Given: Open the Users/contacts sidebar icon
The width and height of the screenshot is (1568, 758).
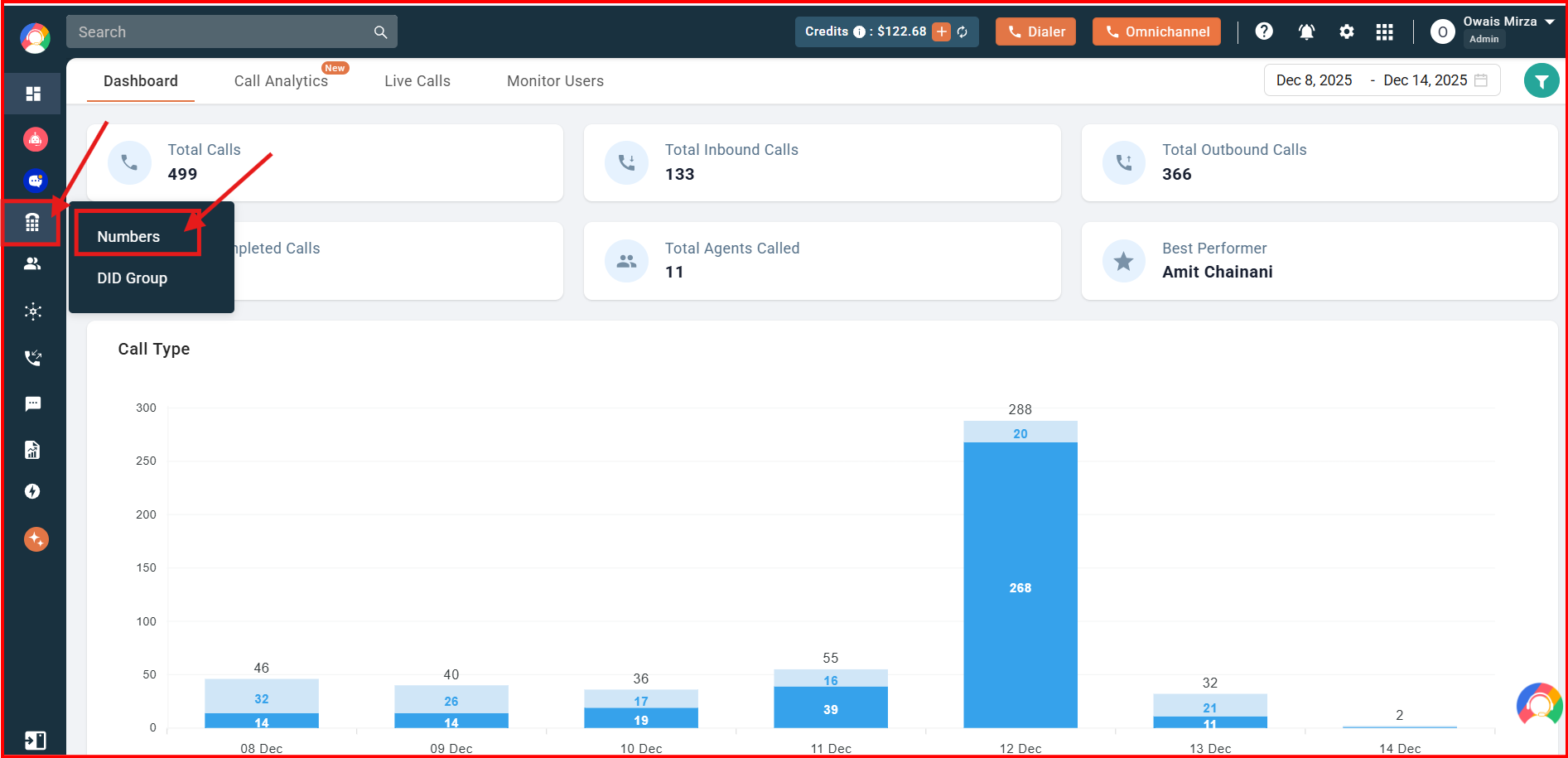Looking at the screenshot, I should tap(32, 263).
